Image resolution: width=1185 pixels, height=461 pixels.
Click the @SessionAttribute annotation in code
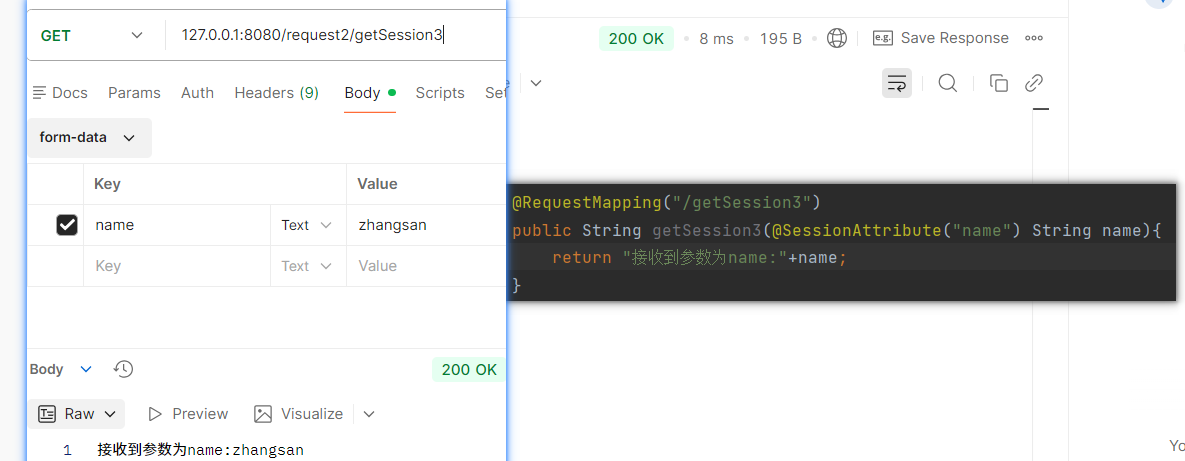click(858, 230)
